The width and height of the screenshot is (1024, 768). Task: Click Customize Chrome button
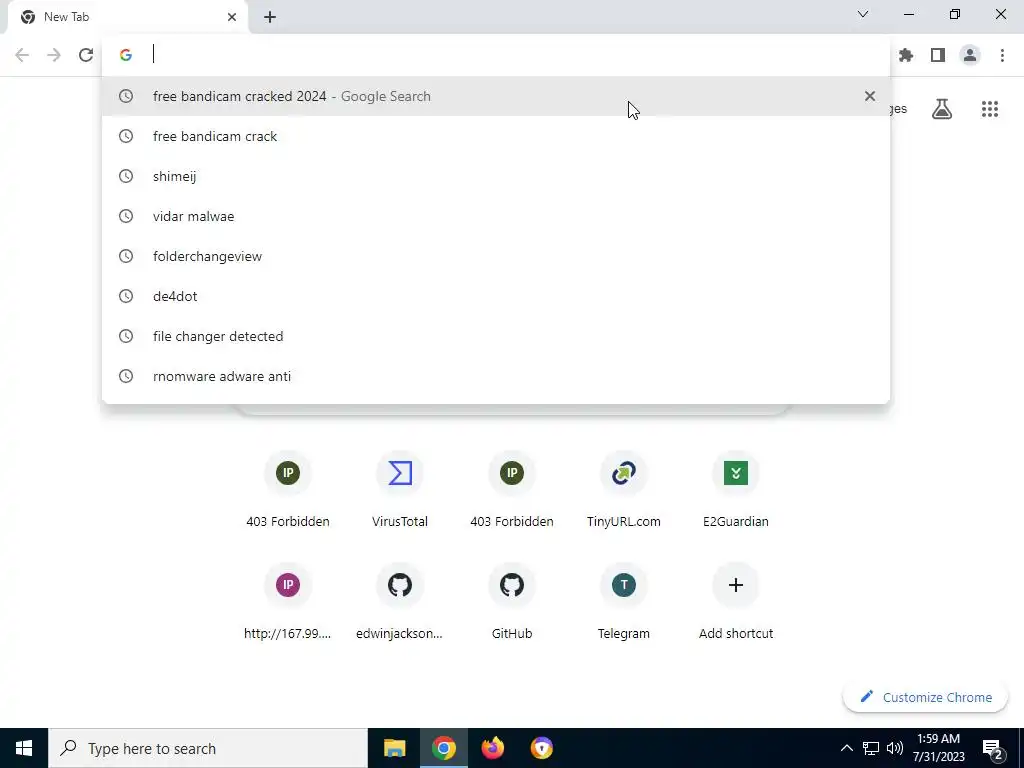point(925,697)
